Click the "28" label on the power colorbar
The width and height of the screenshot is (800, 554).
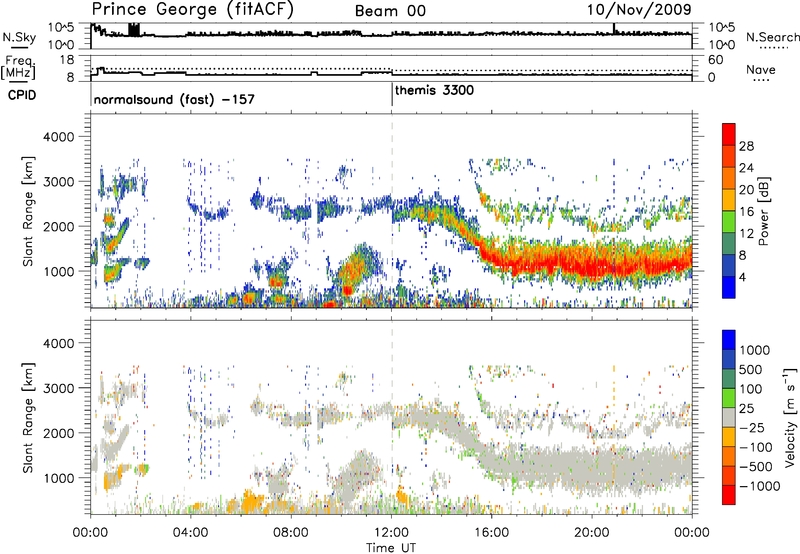(746, 146)
